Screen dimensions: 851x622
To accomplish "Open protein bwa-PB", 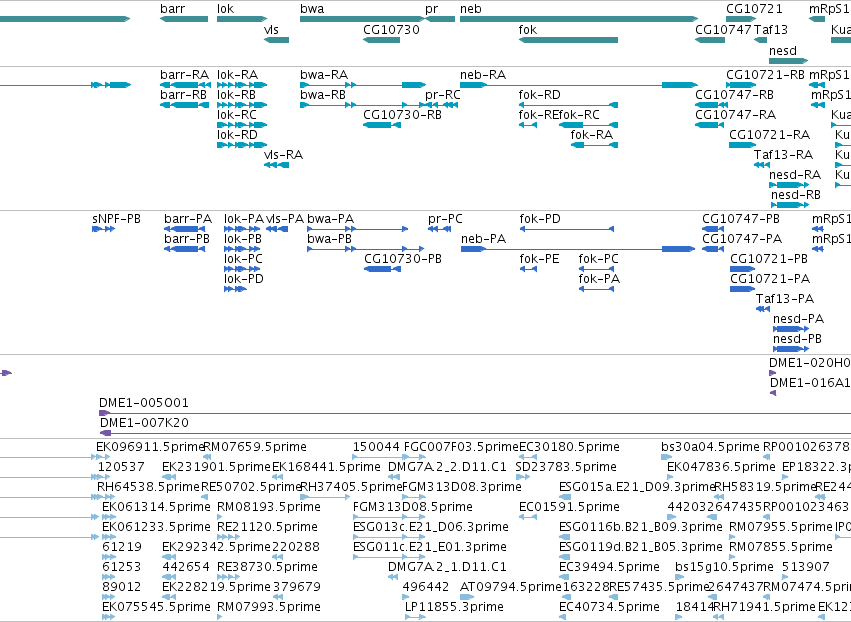I will [x=365, y=249].
